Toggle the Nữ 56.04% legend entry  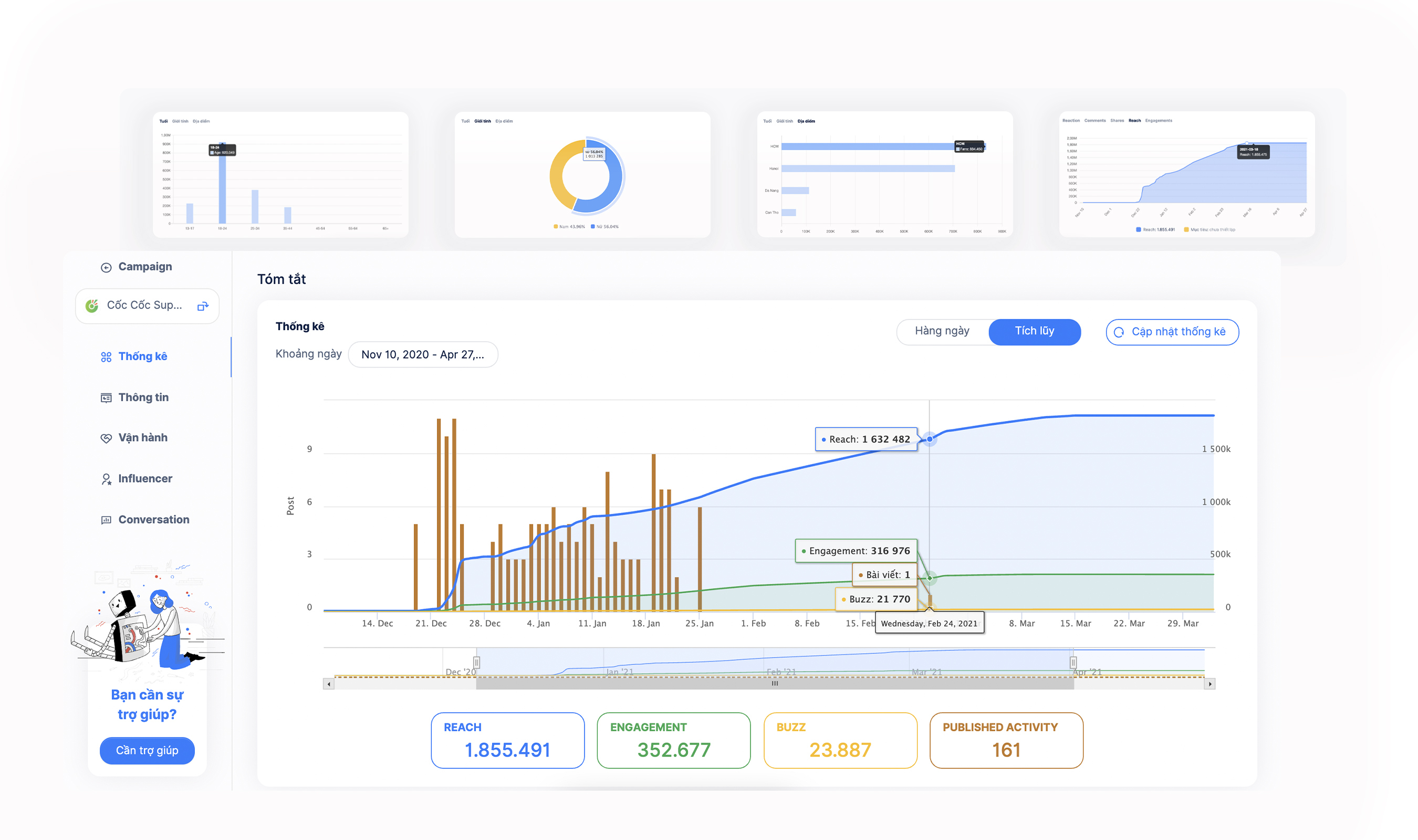(604, 226)
